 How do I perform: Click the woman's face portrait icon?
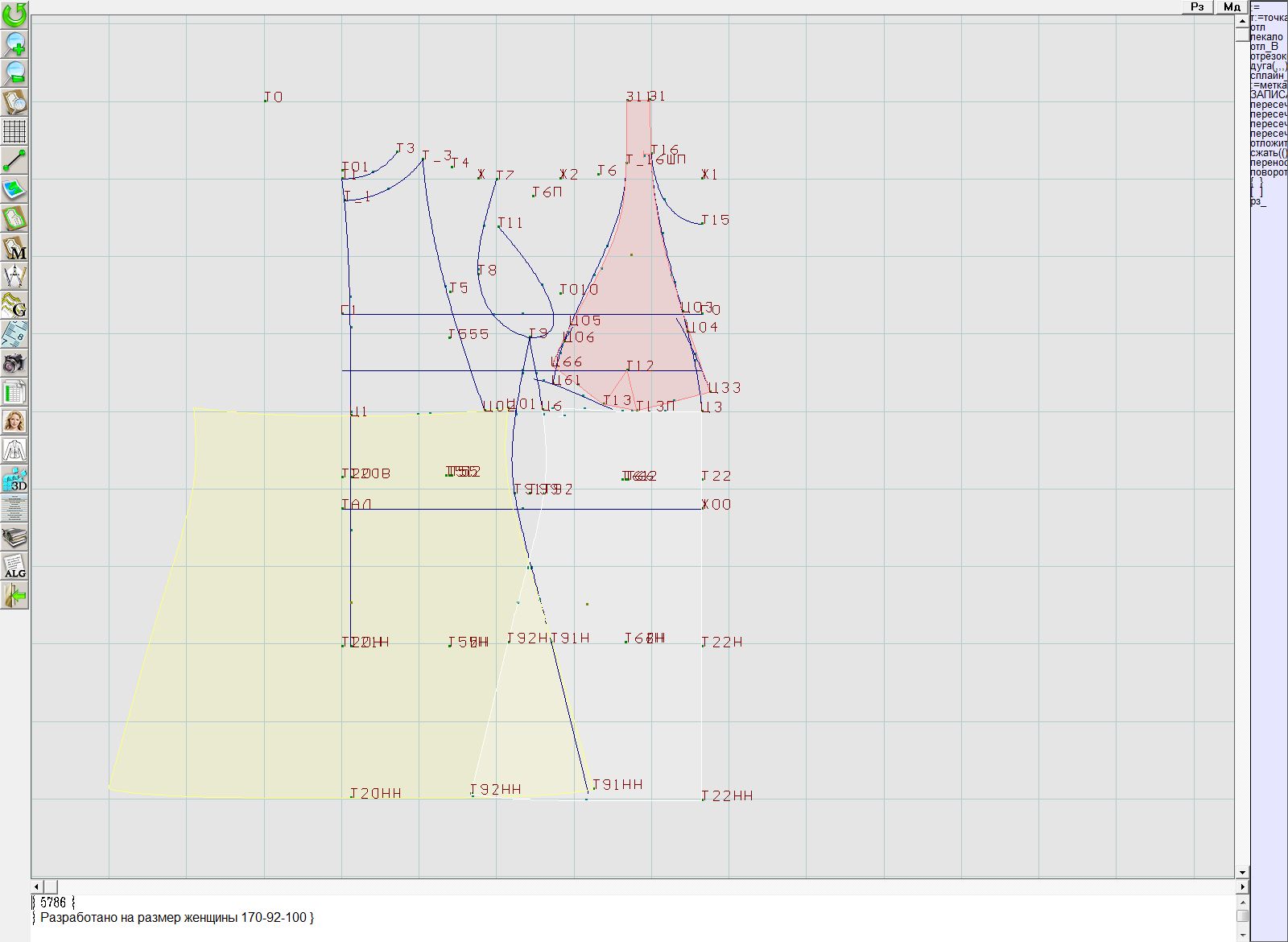click(x=14, y=421)
